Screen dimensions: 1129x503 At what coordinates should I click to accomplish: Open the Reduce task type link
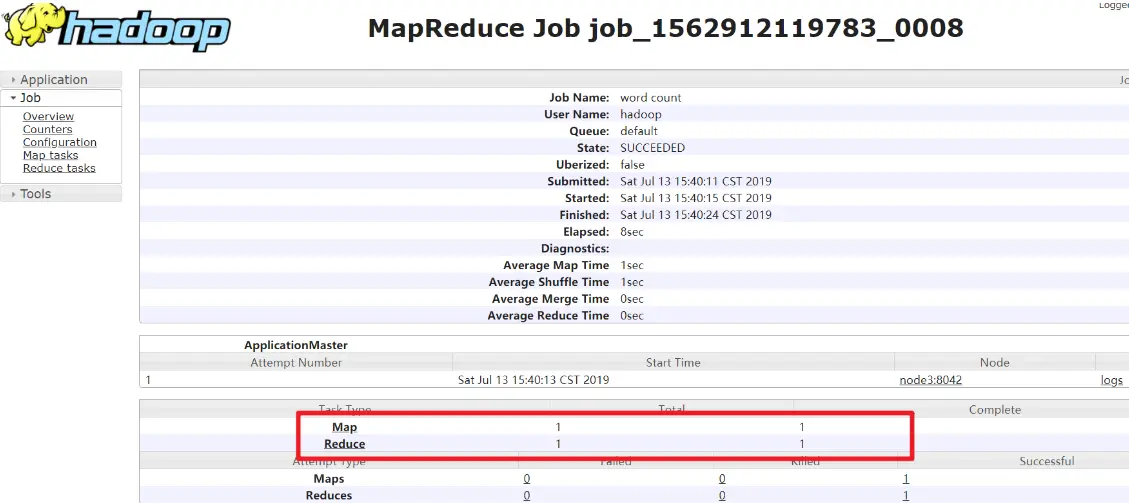tap(344, 444)
